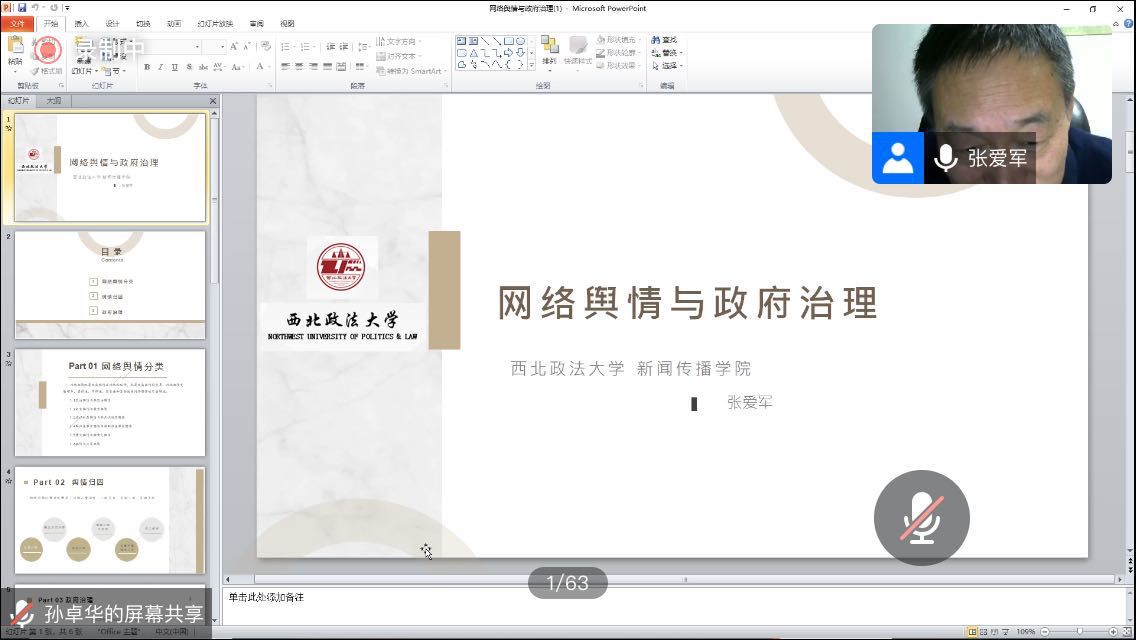
Task: Adjust the zoom slider in status bar
Action: tap(1078, 632)
